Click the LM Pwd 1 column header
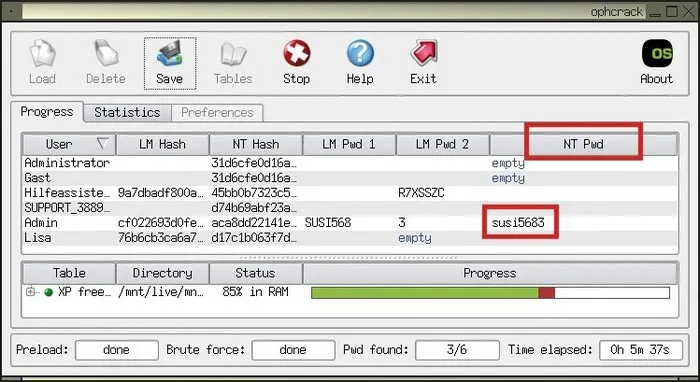 point(349,144)
